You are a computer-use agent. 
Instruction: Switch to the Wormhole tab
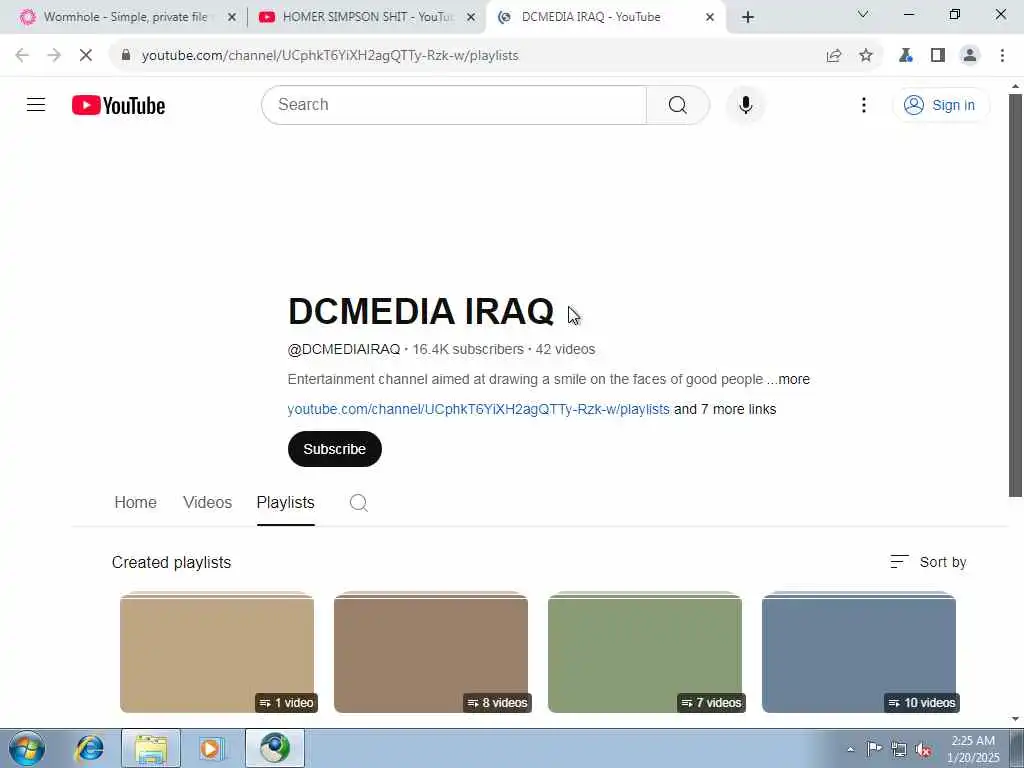124,17
